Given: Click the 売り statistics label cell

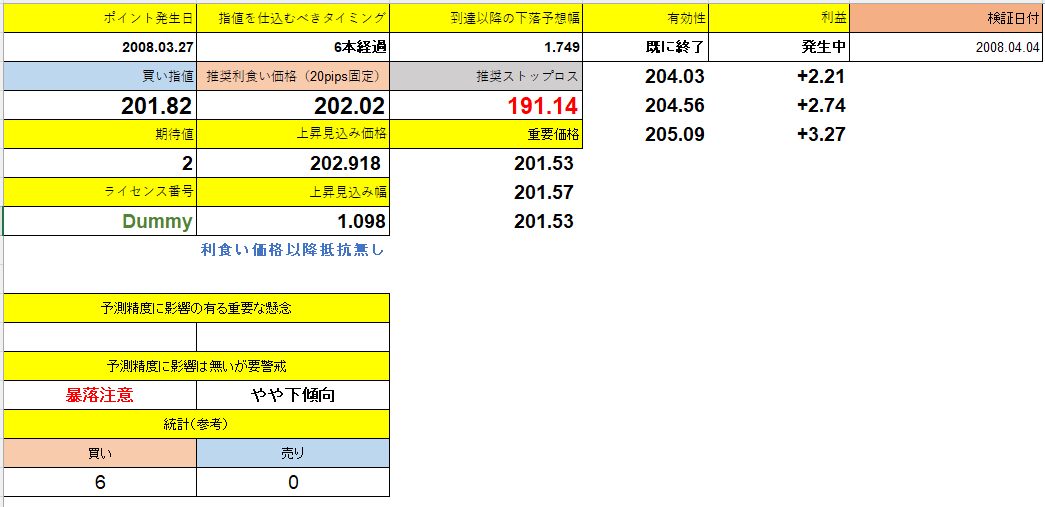Looking at the screenshot, I should pyautogui.click(x=293, y=453).
